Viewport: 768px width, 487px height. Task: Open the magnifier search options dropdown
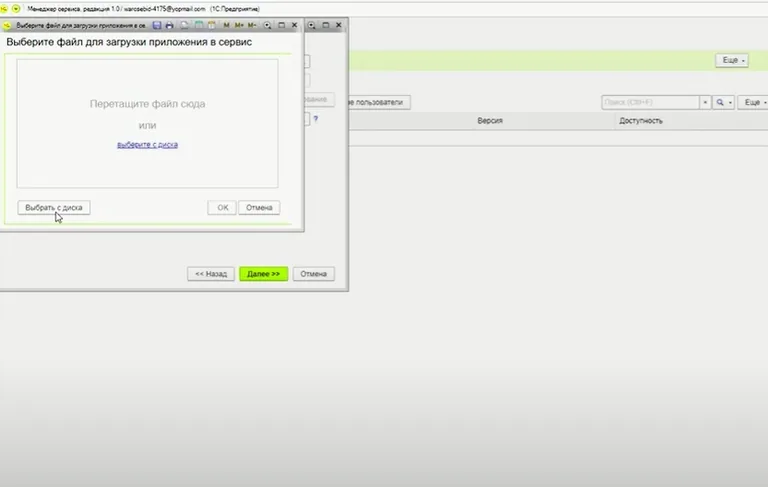(x=723, y=102)
